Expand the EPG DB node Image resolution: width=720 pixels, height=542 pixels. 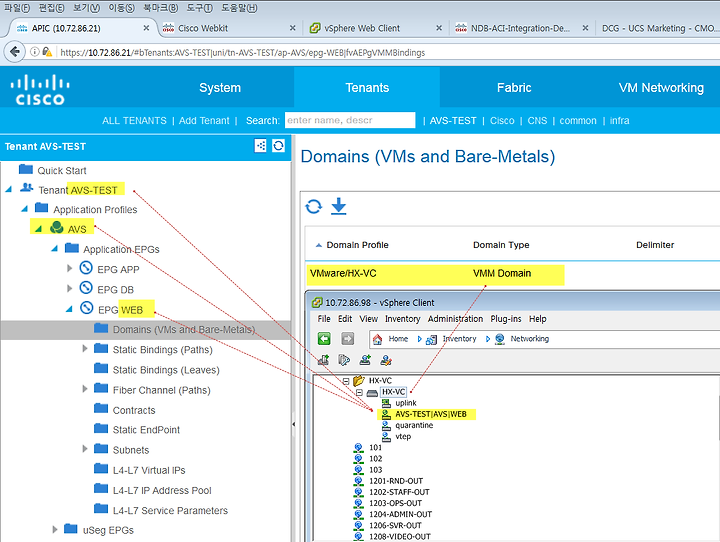click(69, 288)
